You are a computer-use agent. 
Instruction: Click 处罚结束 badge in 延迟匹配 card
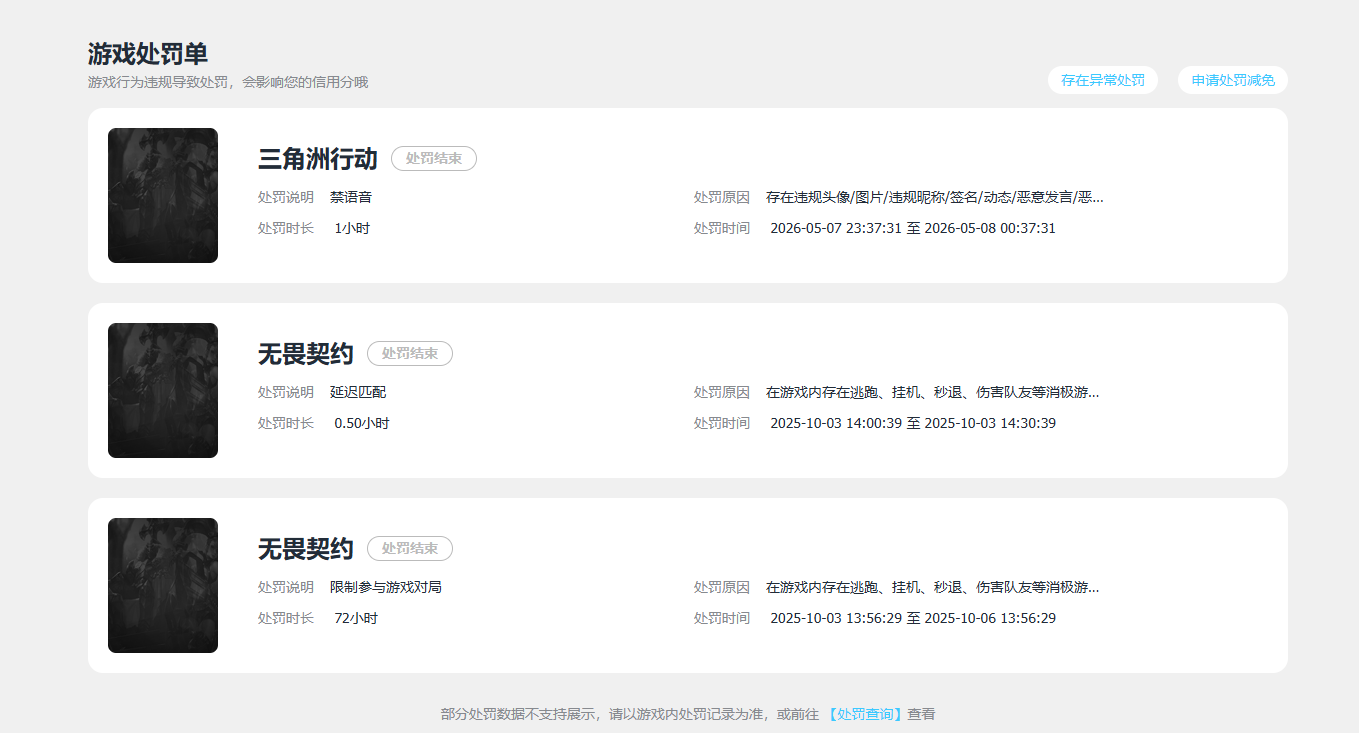point(410,353)
